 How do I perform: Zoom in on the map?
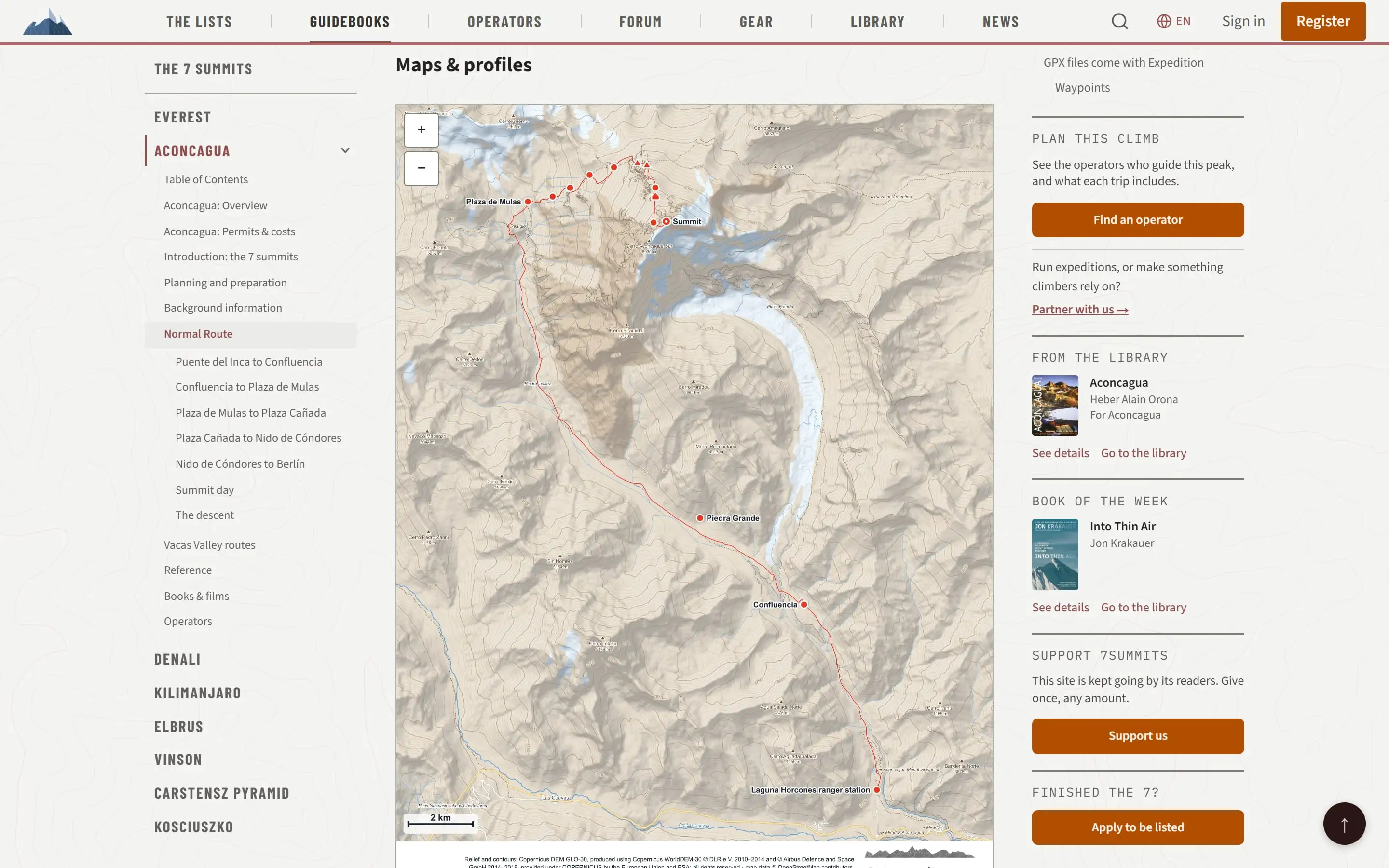422,130
